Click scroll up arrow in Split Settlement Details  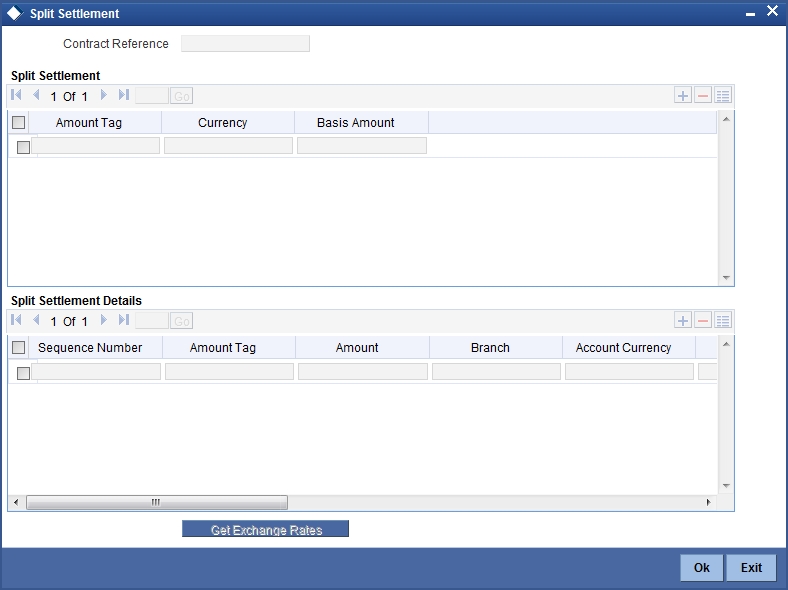pos(726,344)
